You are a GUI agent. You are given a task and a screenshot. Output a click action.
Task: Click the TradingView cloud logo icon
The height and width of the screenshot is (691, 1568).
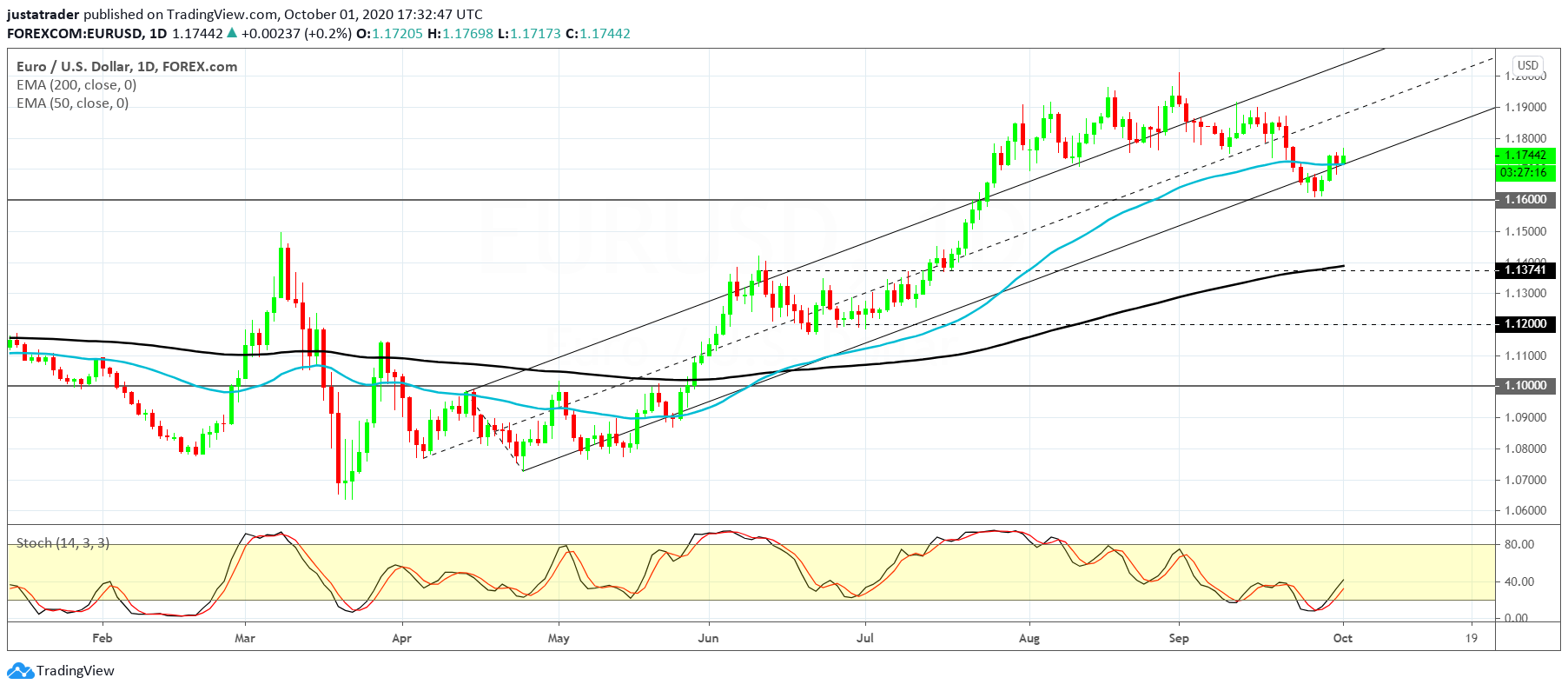coord(20,671)
